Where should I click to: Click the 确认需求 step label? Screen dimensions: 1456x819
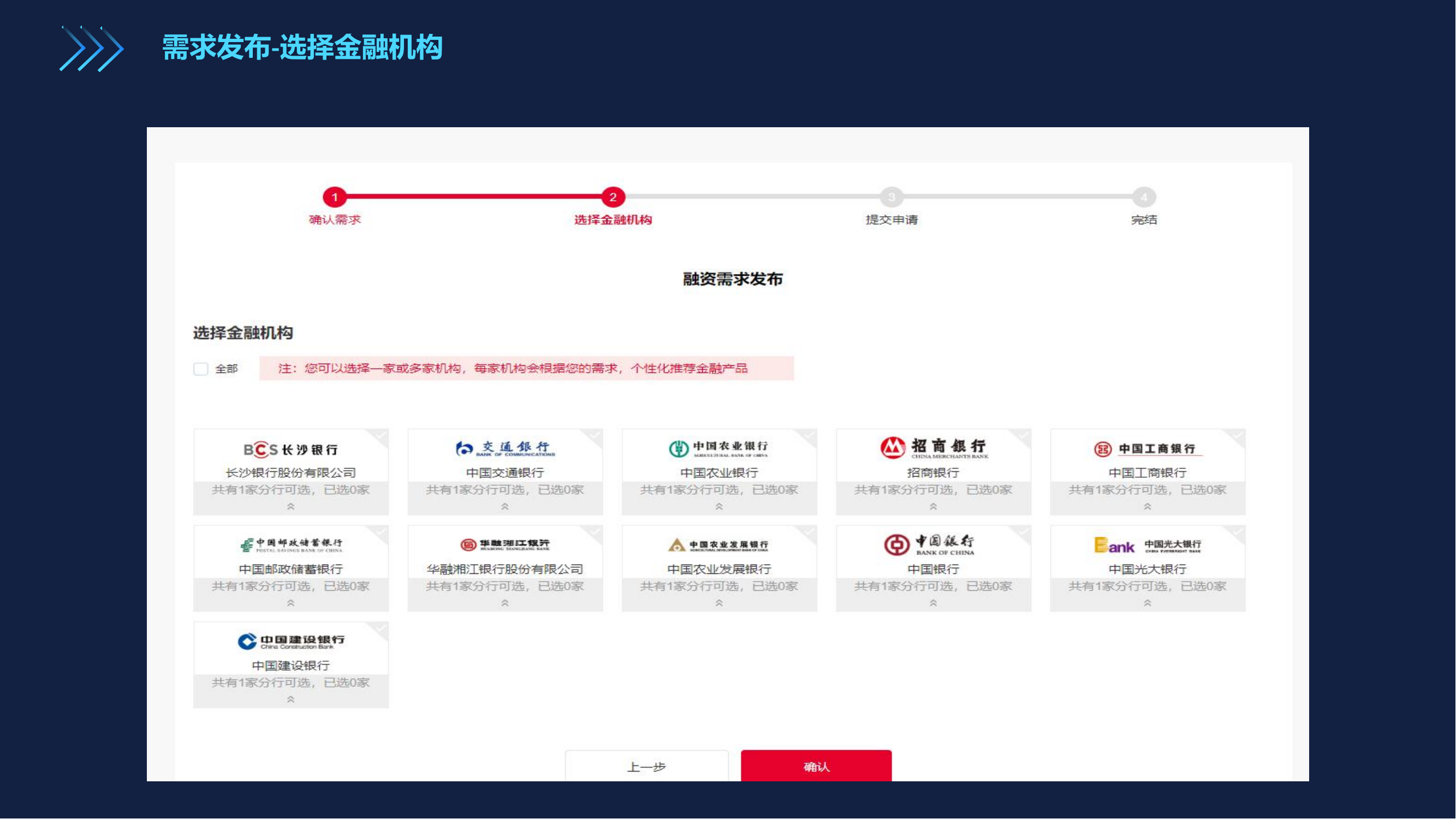pos(335,220)
